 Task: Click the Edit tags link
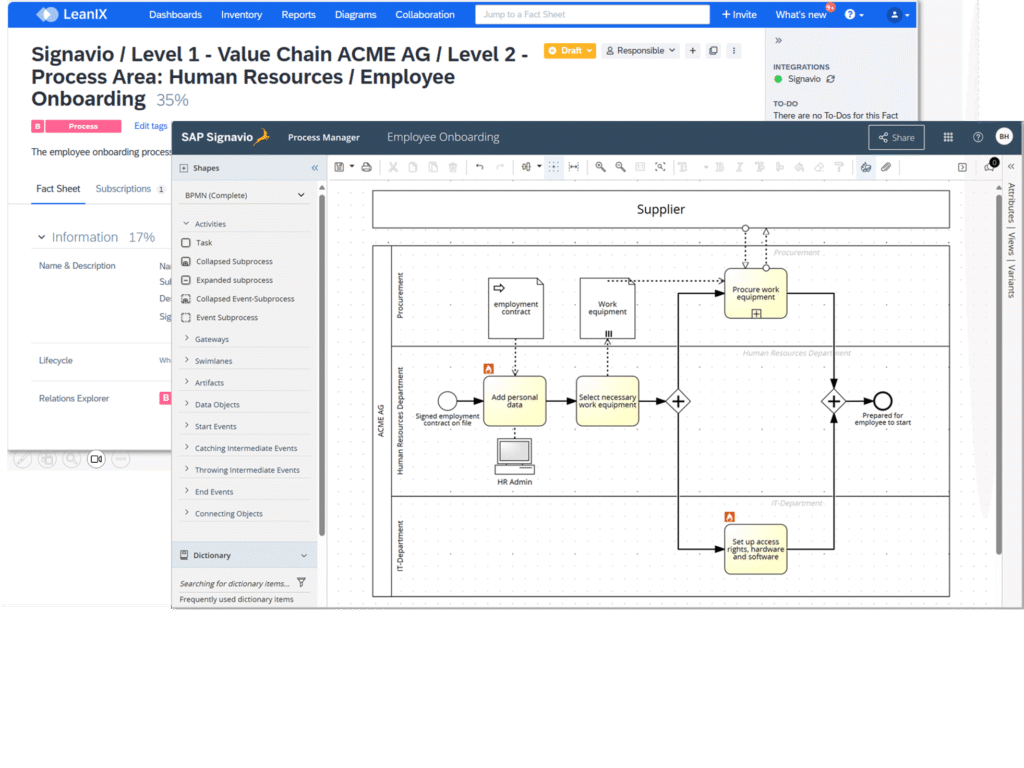[x=150, y=126]
